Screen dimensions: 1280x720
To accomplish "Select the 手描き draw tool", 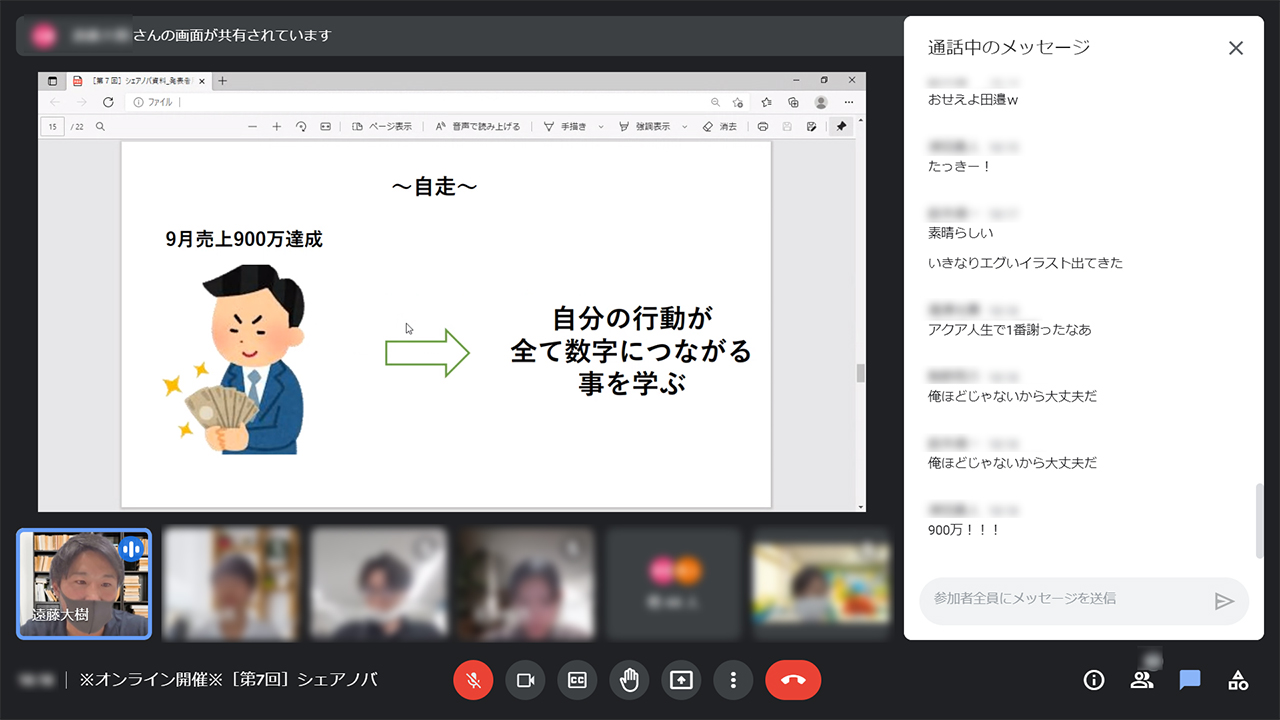I will click(x=565, y=127).
